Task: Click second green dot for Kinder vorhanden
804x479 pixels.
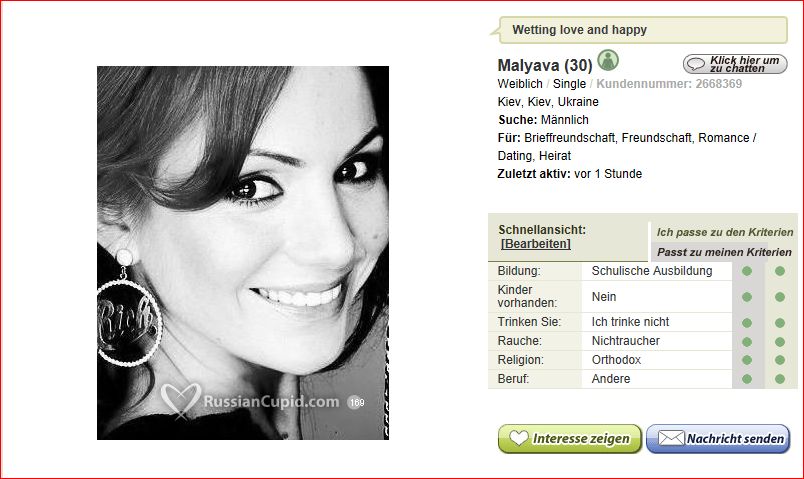Action: (780, 297)
